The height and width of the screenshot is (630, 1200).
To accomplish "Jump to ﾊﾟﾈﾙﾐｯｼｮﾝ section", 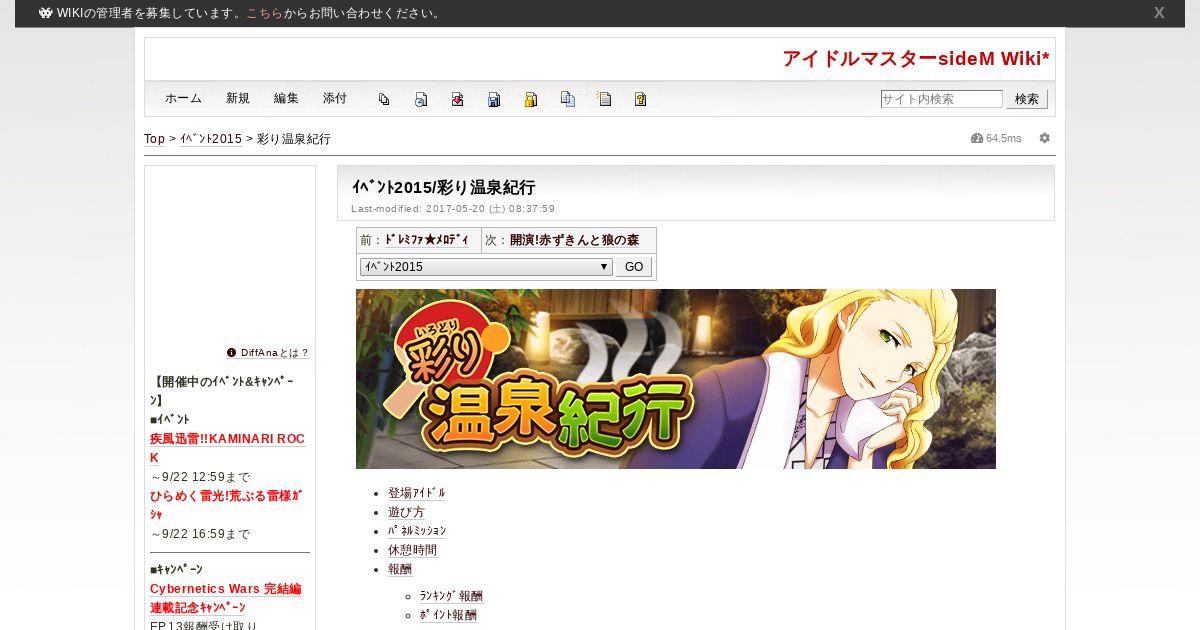I will pyautogui.click(x=417, y=531).
